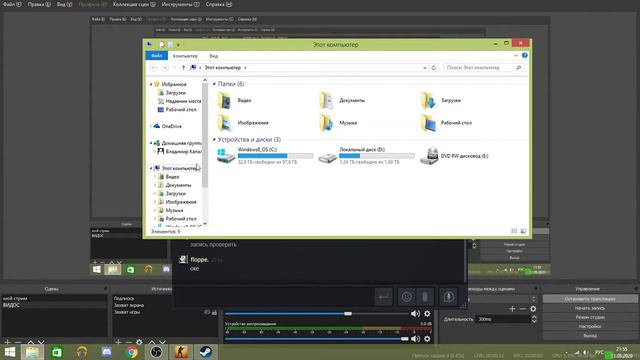Screen dimensions: 640x360
Task: Open the source properties gear under the sources list
Action: click(140, 342)
